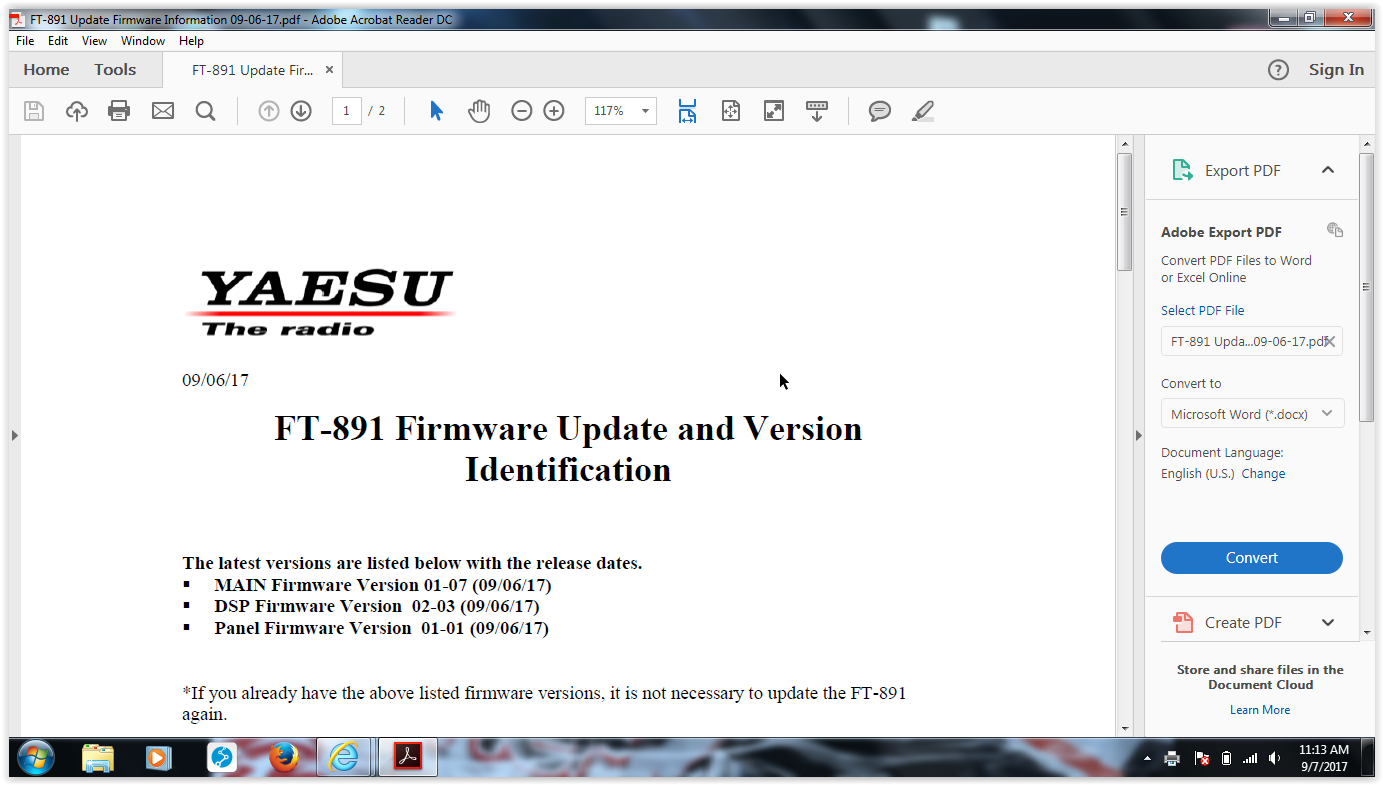Activate the Hand pan tool
The width and height of the screenshot is (1383, 785).
point(479,111)
